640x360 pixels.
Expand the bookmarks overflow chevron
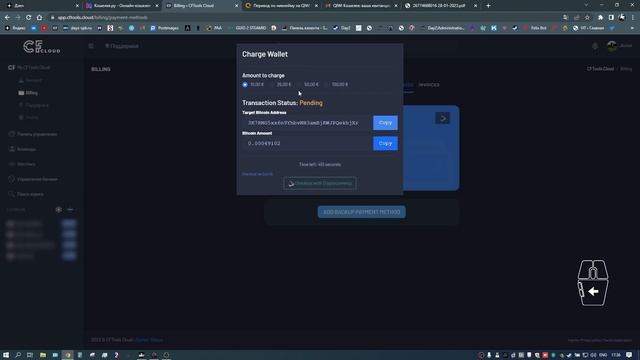click(632, 28)
